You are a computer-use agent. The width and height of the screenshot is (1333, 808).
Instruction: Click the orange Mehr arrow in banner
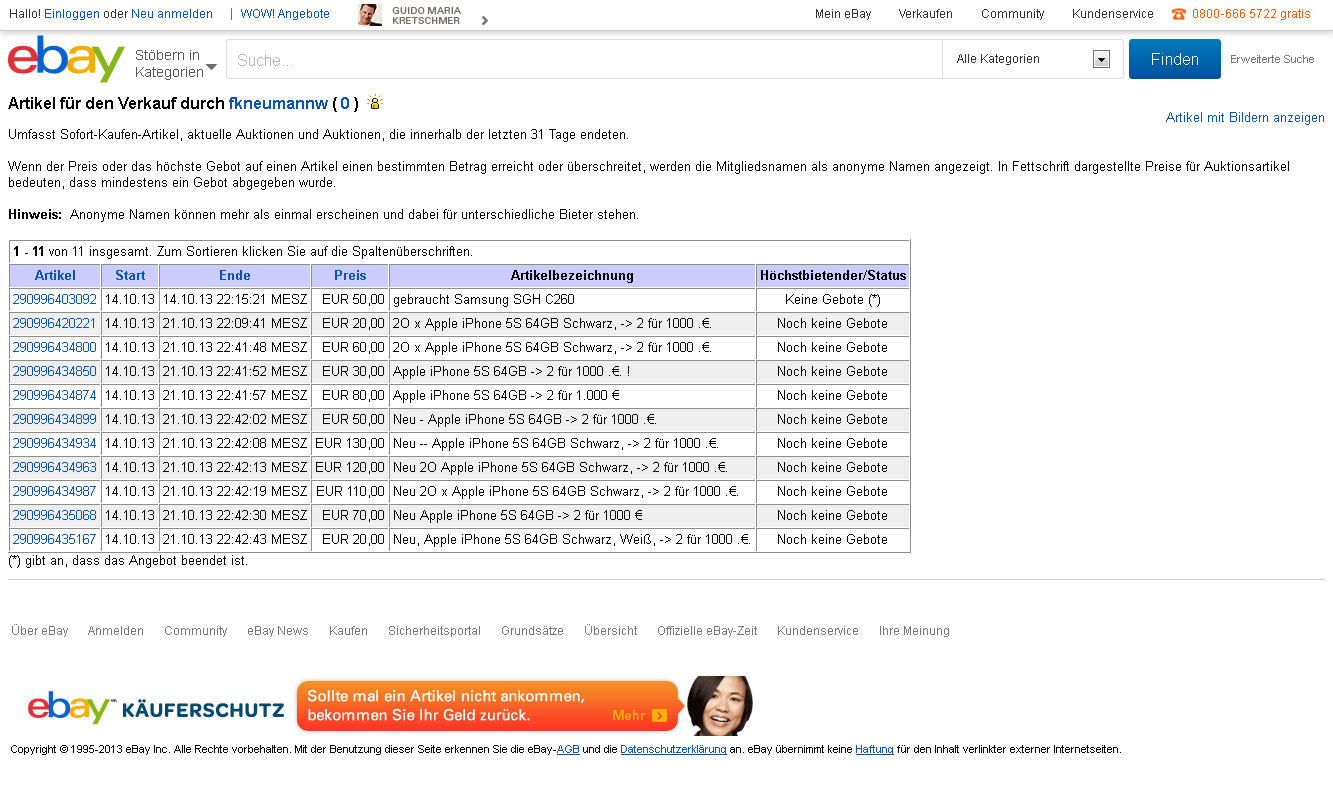tap(659, 715)
